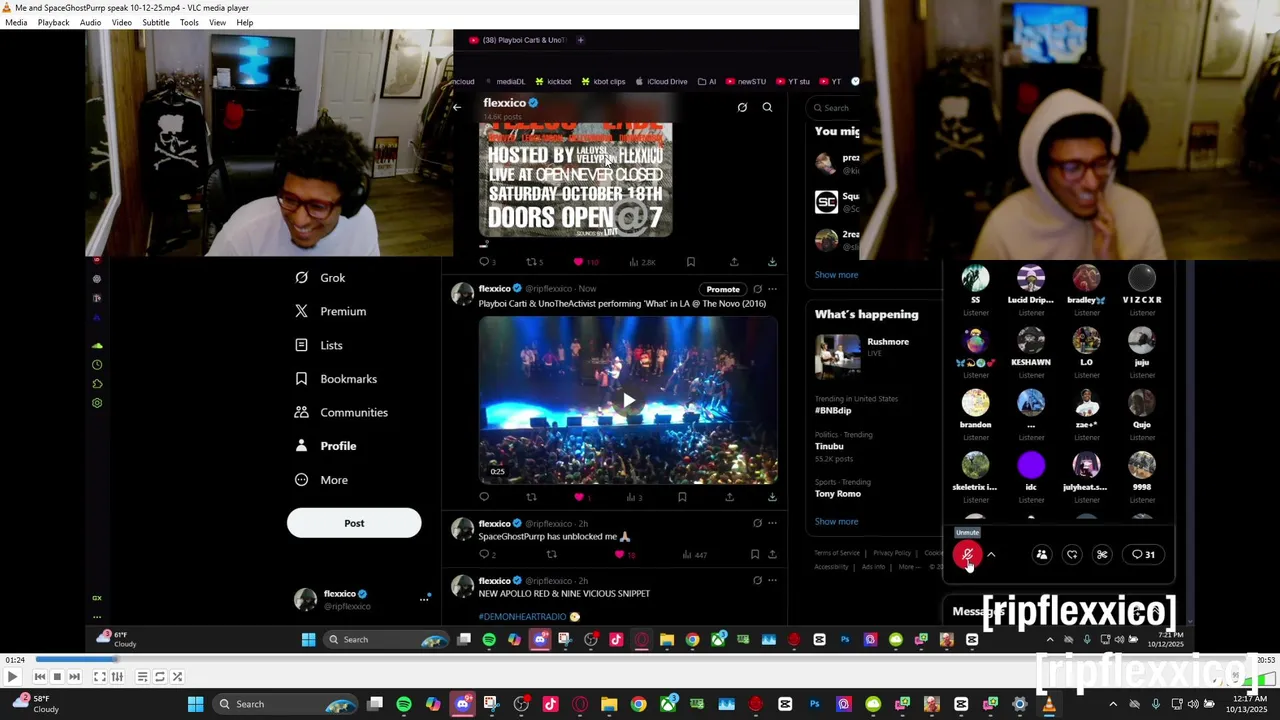Open options on APOLLO RED snippet post
1280x720 pixels.
[x=772, y=580]
